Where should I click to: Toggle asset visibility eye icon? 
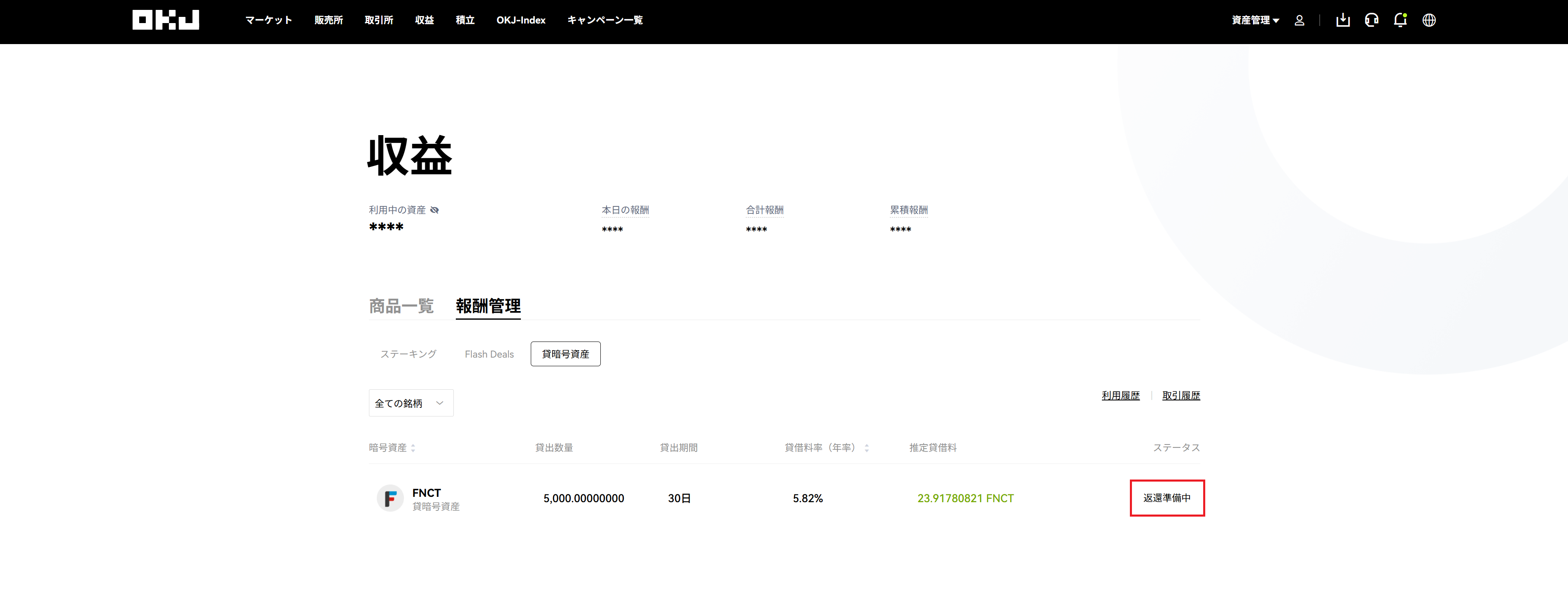coord(434,210)
